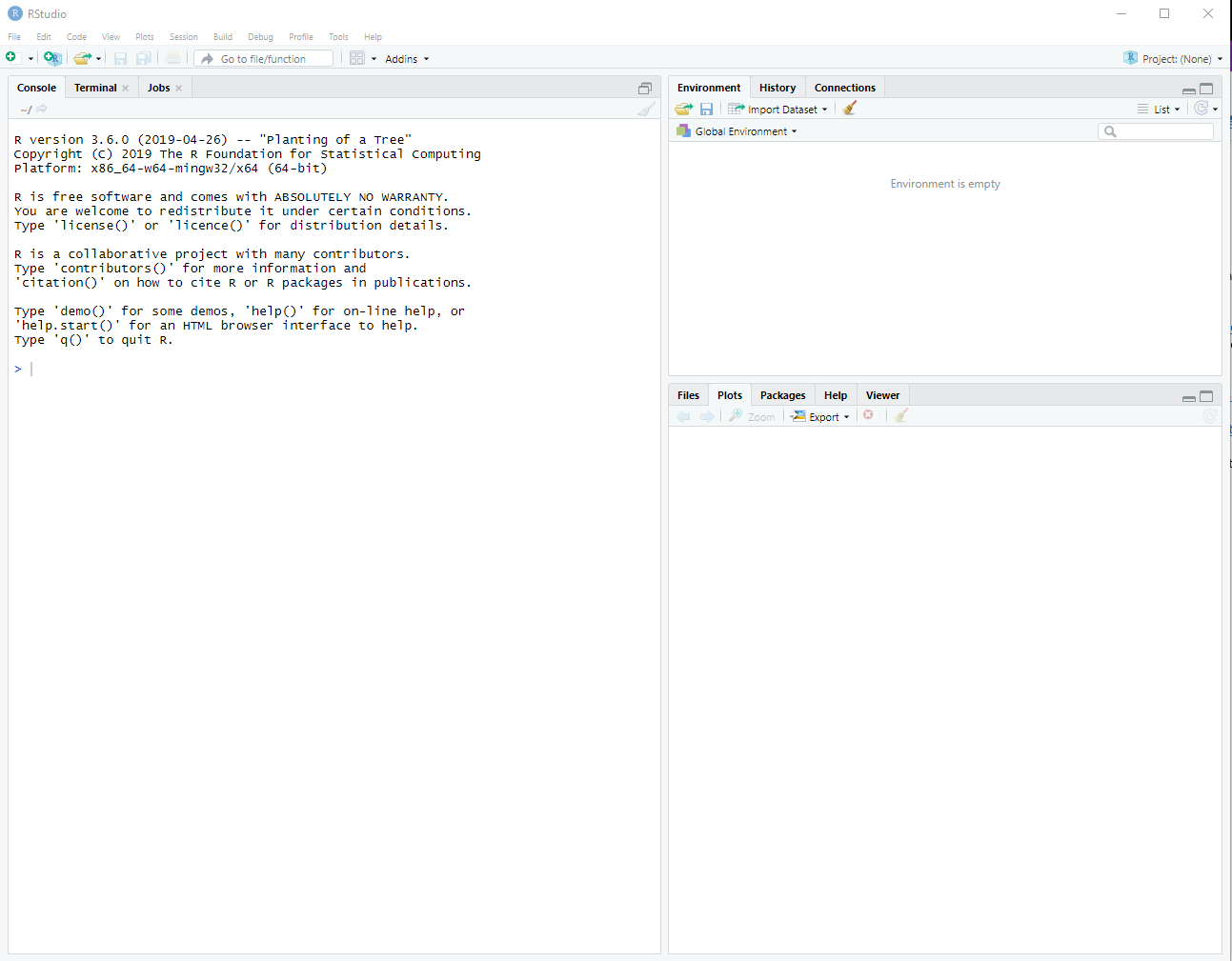Image resolution: width=1232 pixels, height=961 pixels.
Task: Open the File menu
Action: tap(14, 37)
